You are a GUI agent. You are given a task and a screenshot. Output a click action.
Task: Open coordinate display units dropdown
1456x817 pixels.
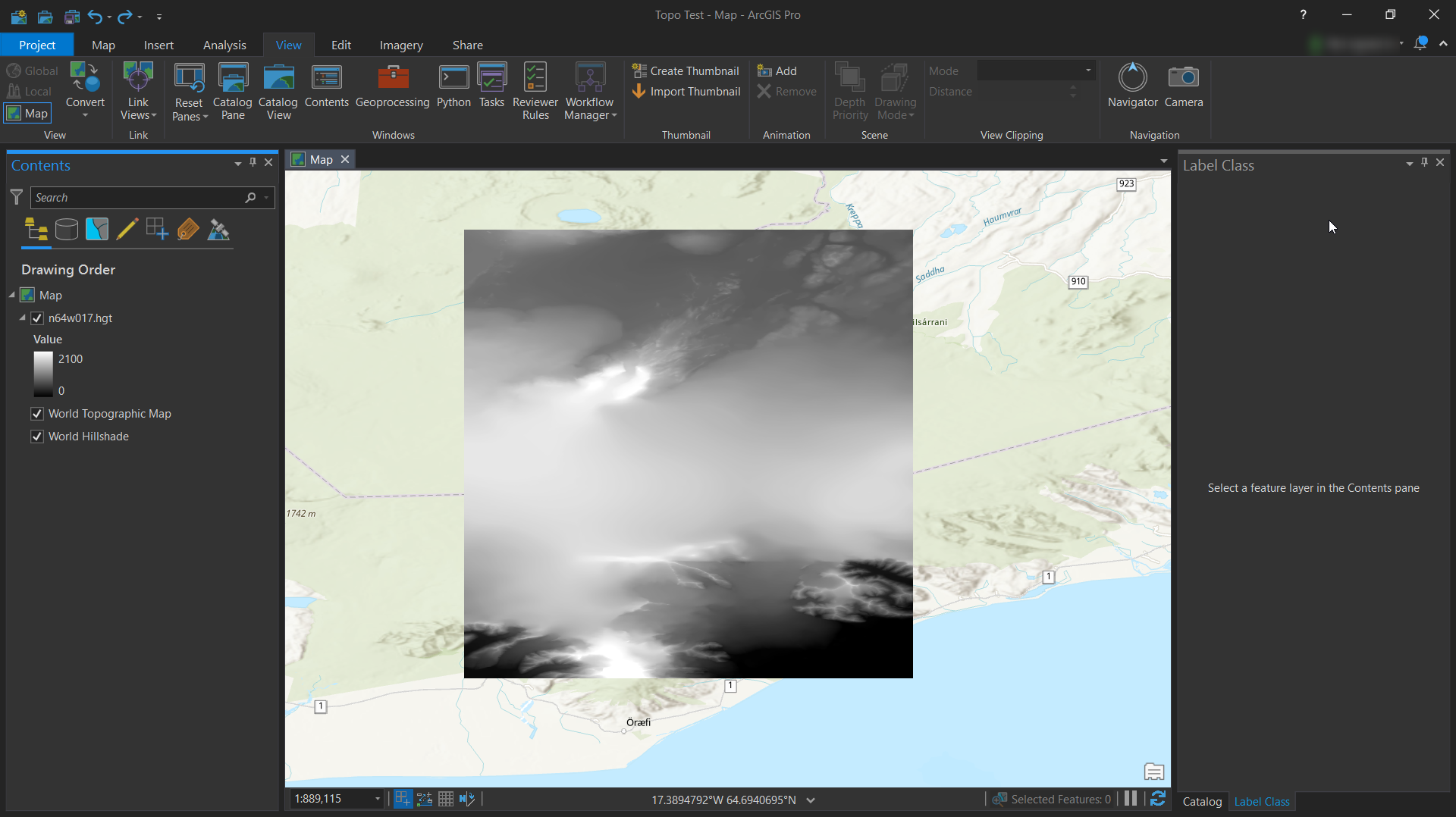point(811,800)
